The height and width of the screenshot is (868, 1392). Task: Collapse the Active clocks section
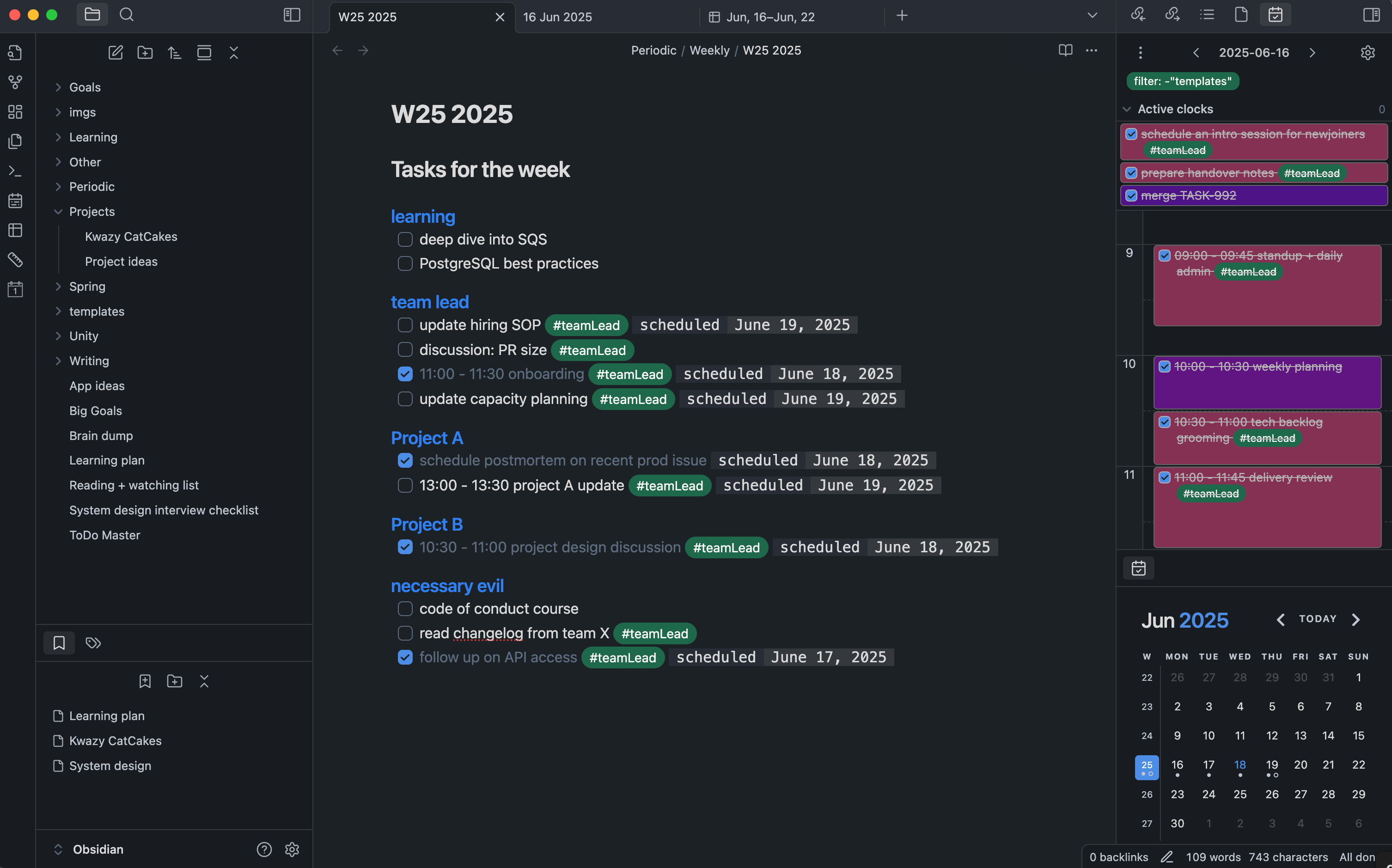click(x=1127, y=109)
